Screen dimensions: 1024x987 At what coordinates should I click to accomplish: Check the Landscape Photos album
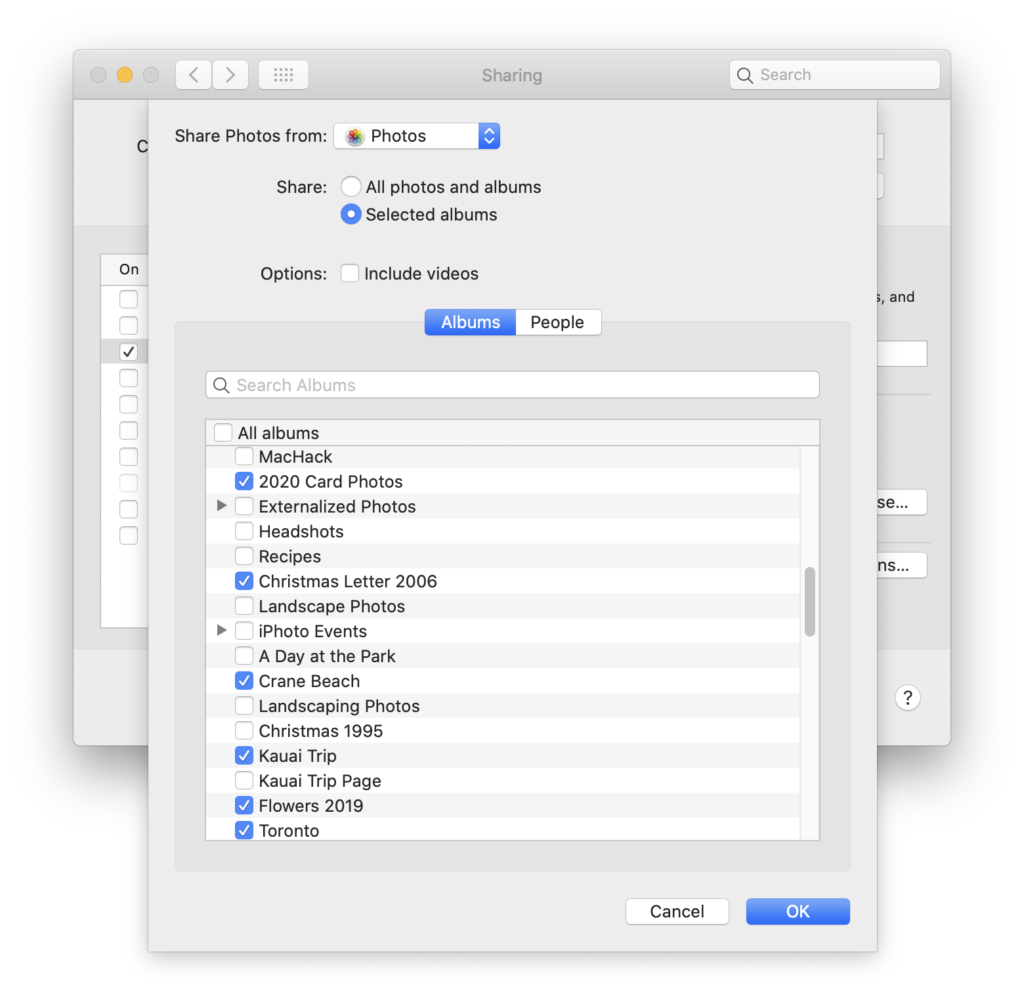[244, 606]
